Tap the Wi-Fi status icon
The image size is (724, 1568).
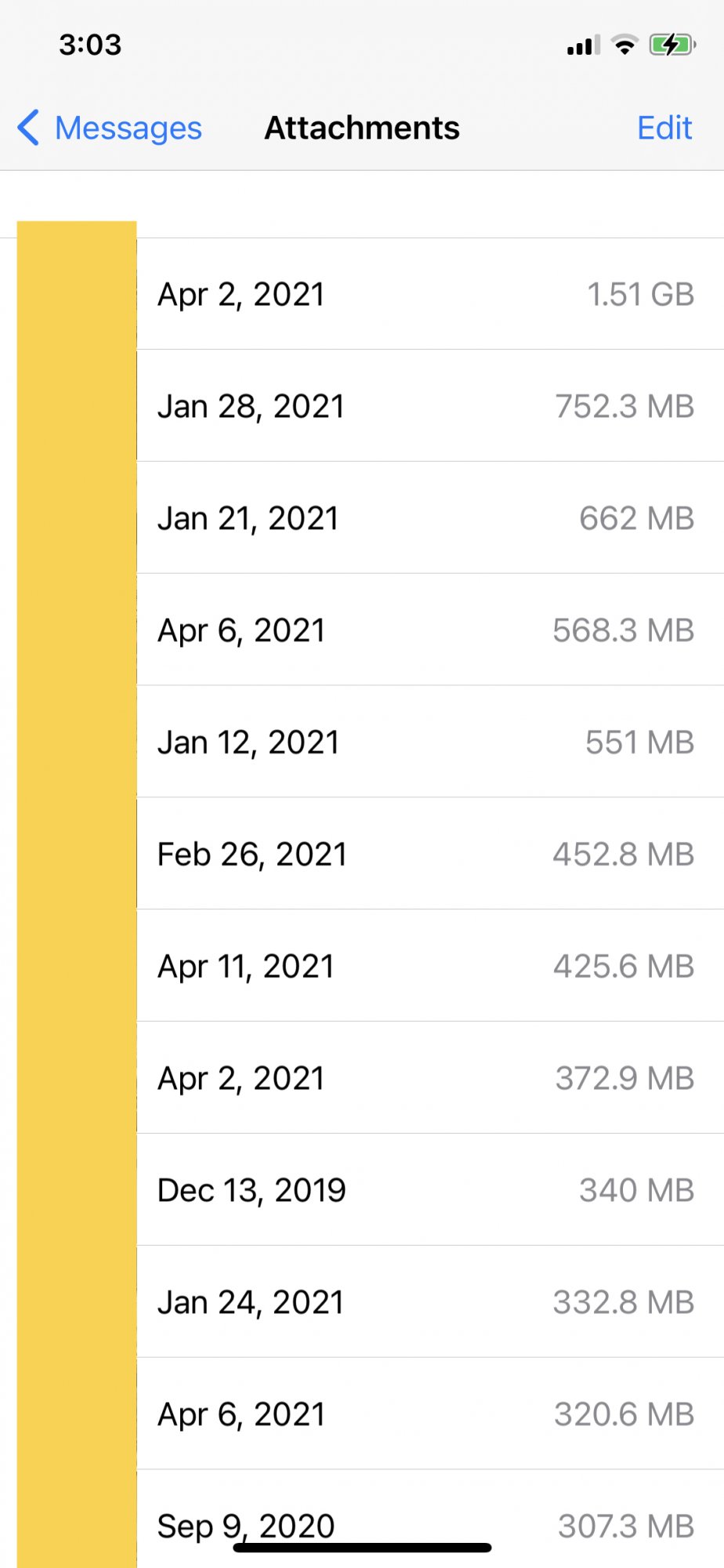(624, 45)
